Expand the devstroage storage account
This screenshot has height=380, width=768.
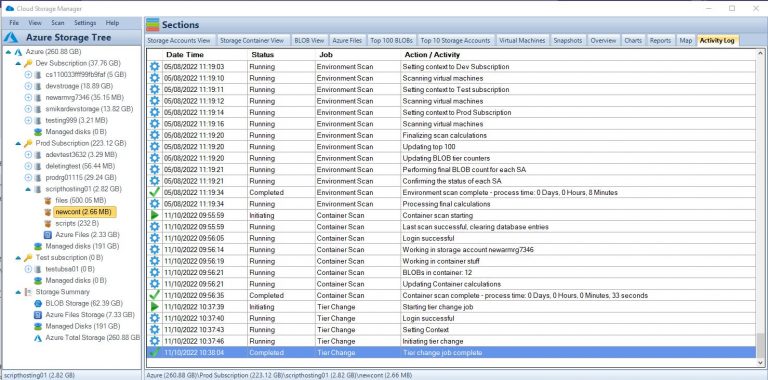pos(28,86)
